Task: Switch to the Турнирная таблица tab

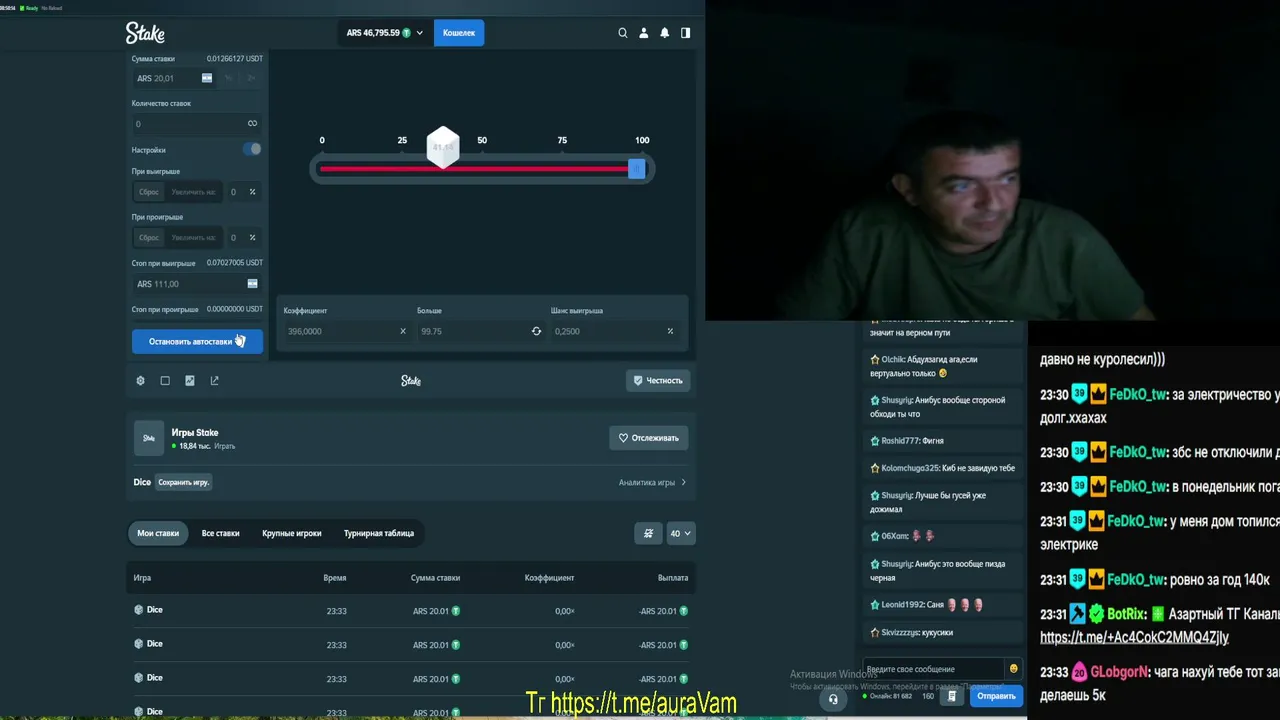Action: [x=379, y=533]
